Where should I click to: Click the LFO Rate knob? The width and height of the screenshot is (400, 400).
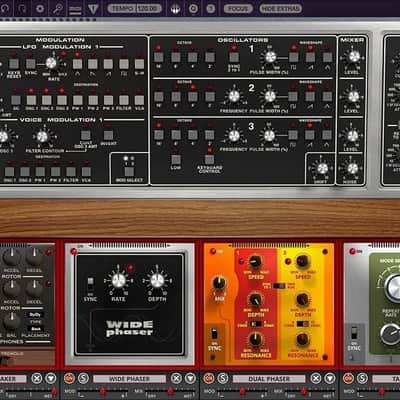pos(51,63)
